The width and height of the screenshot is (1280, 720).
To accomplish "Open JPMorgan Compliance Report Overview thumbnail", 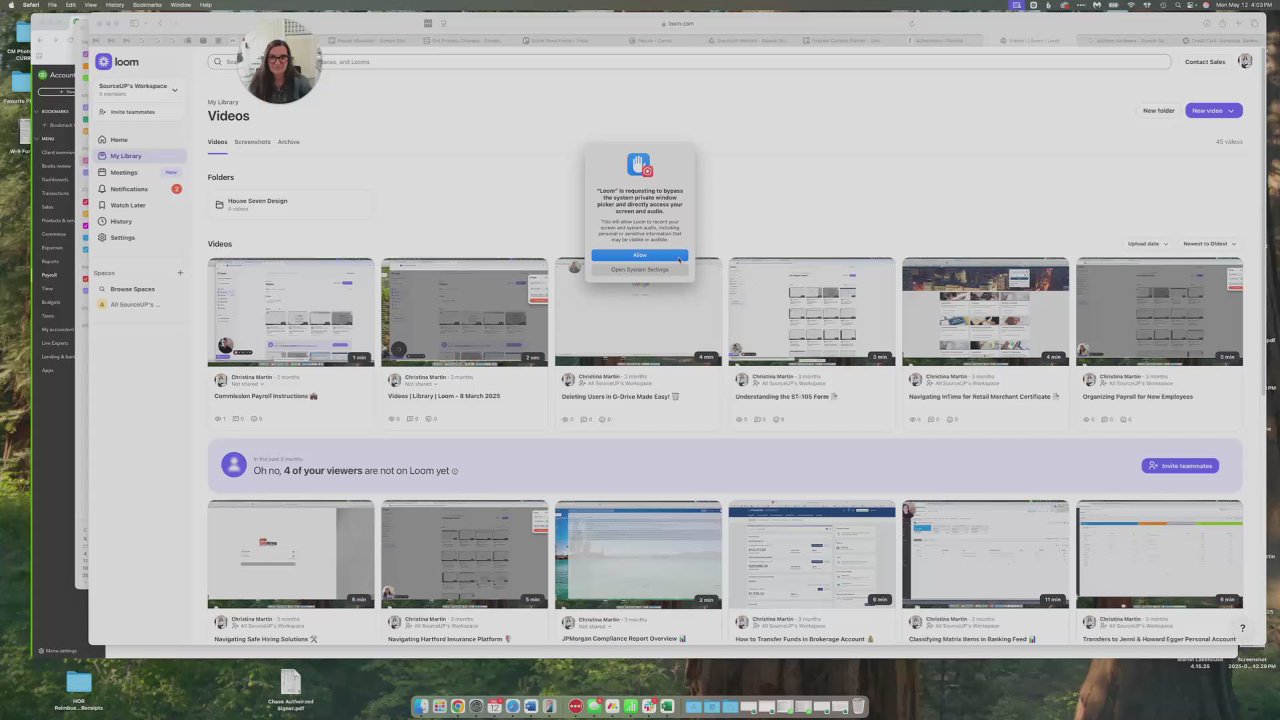I will 638,554.
